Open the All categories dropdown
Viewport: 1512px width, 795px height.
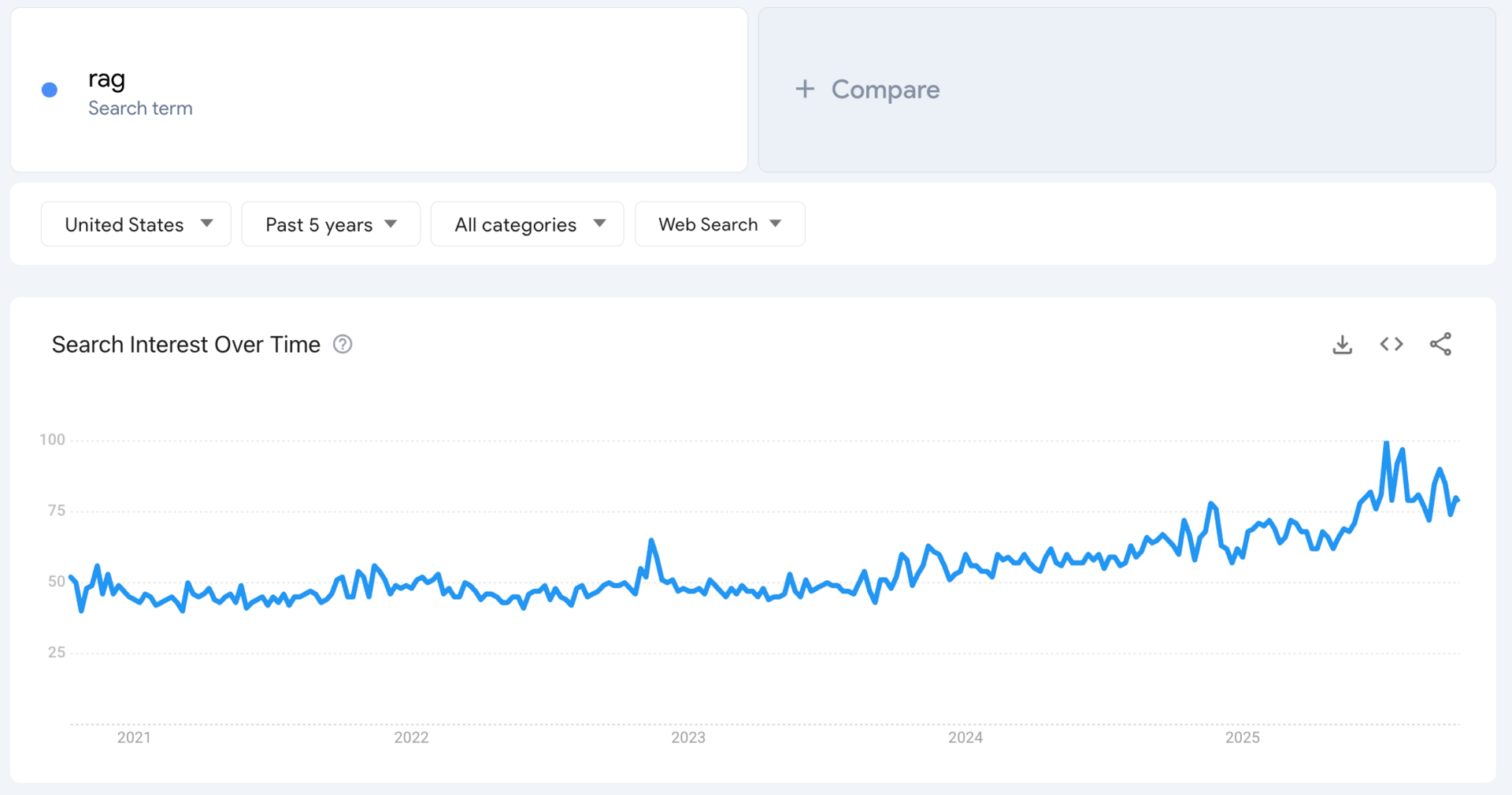(x=527, y=224)
